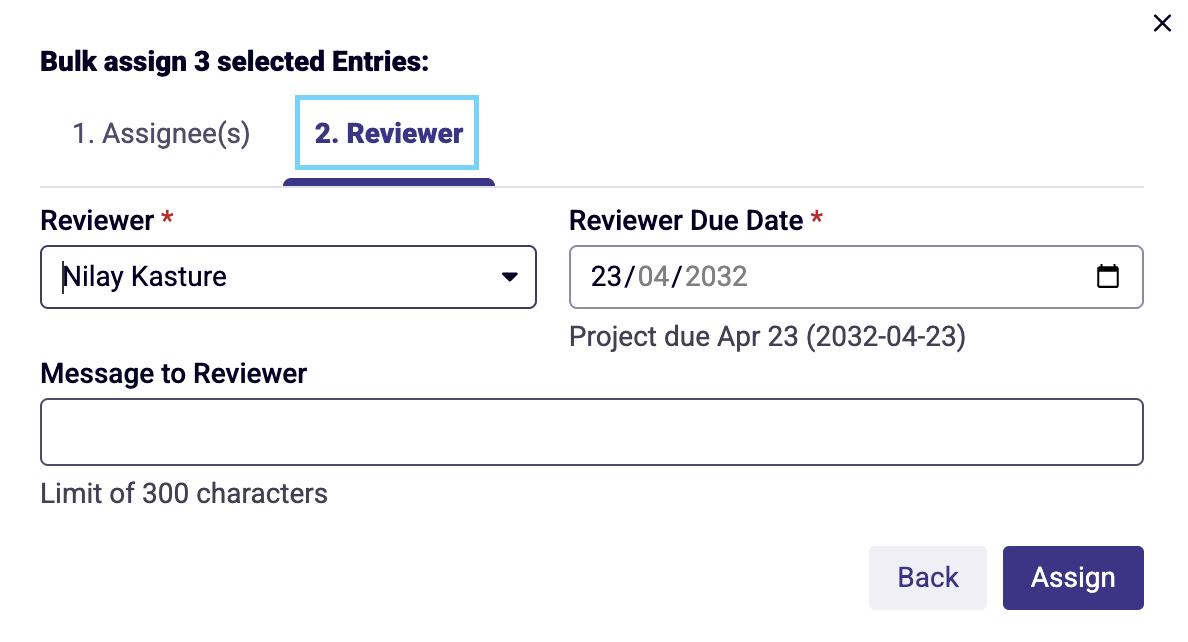Image resolution: width=1188 pixels, height=642 pixels.
Task: Click the Reviewer Due Date label
Action: coord(686,221)
